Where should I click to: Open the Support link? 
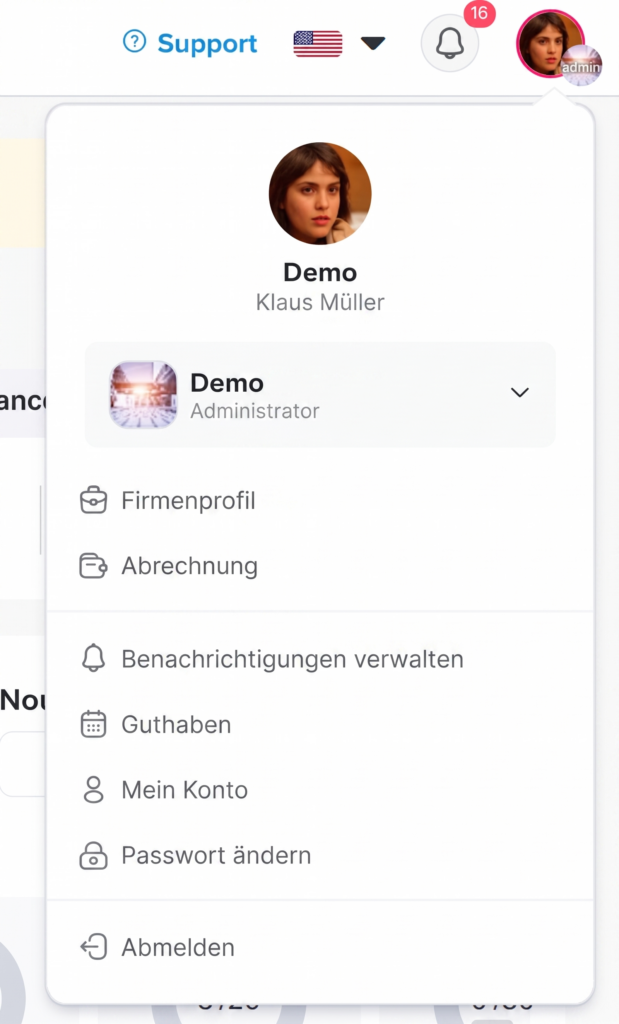click(207, 43)
